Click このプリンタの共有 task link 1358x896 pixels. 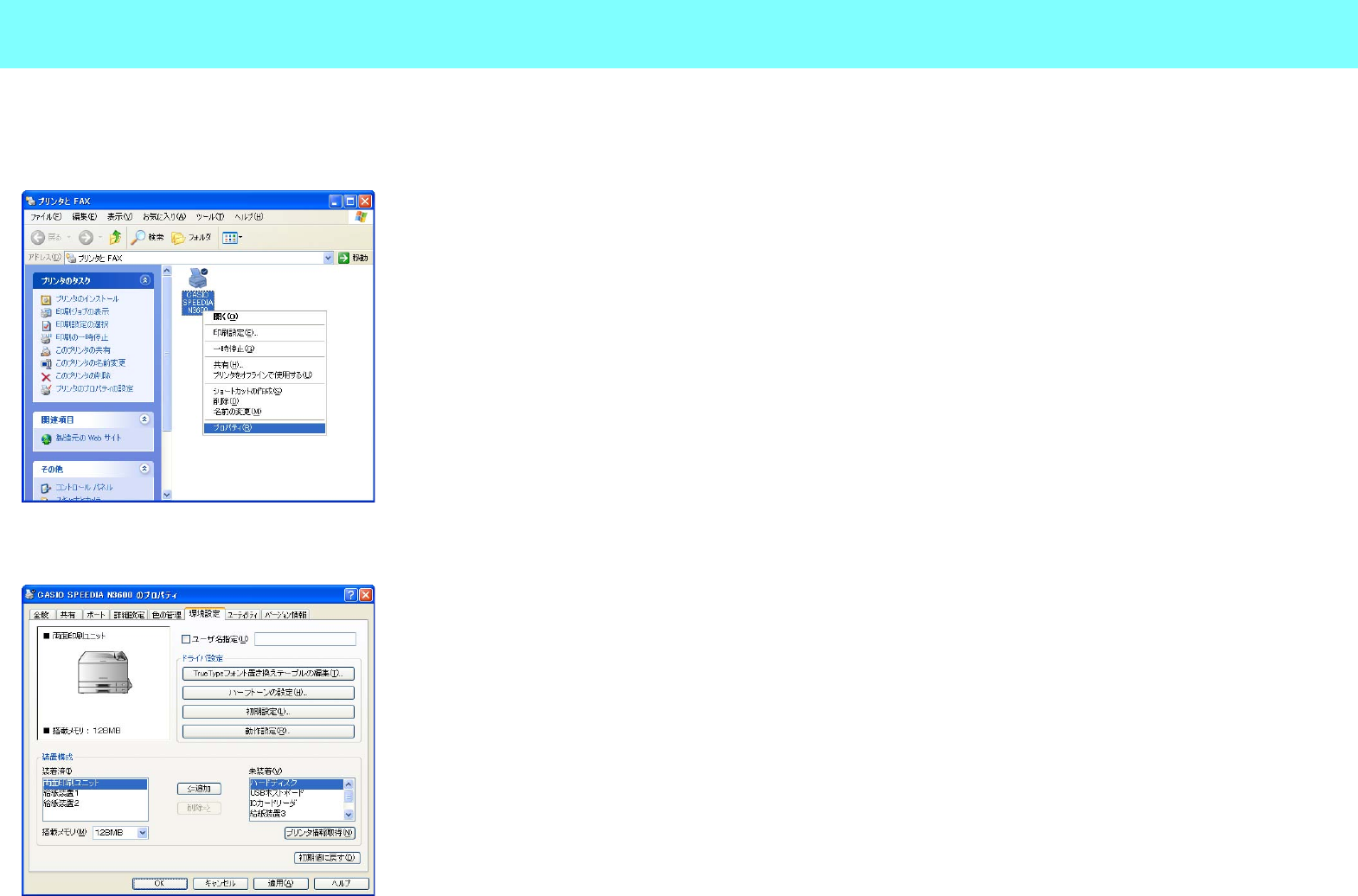83,350
